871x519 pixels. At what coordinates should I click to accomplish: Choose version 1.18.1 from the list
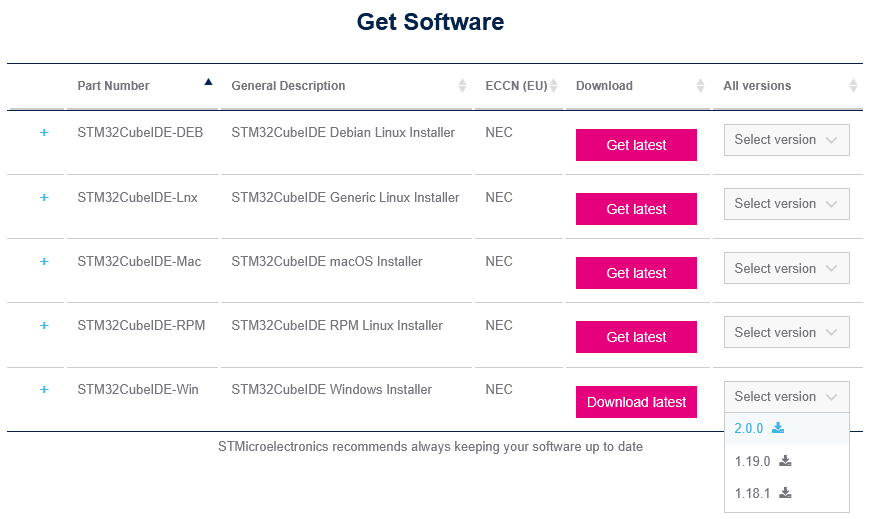pos(752,493)
